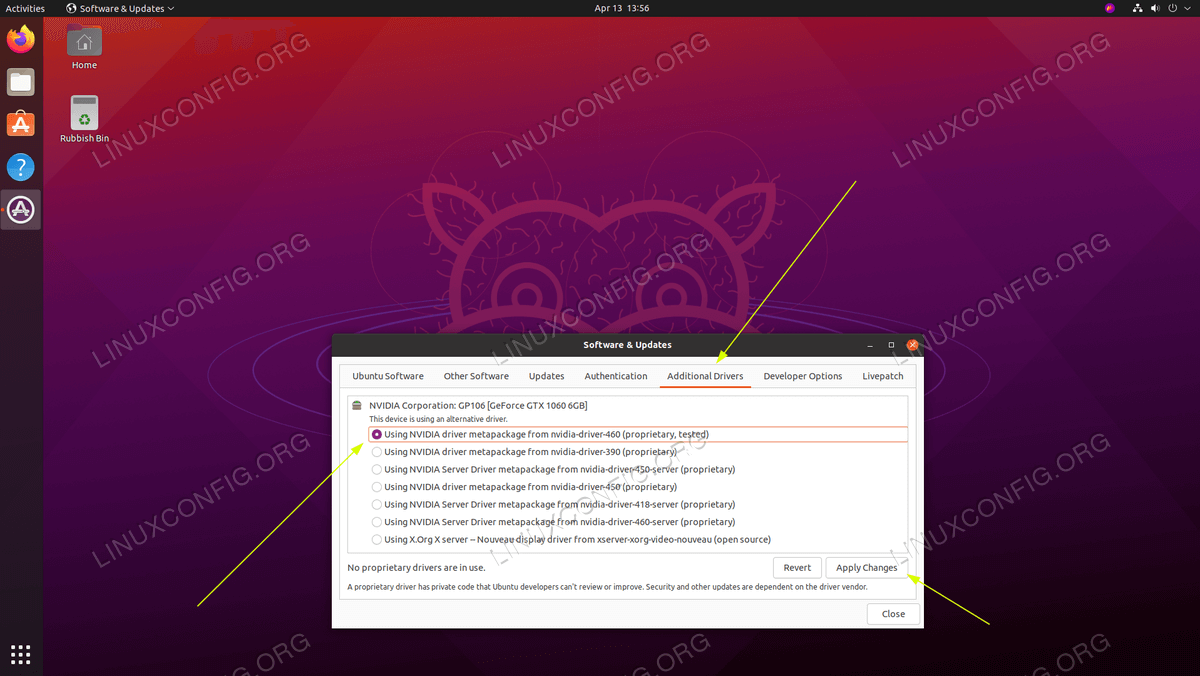This screenshot has width=1200, height=676.
Task: Click the NVIDIA Corporation GP106 device heading
Action: [x=478, y=405]
